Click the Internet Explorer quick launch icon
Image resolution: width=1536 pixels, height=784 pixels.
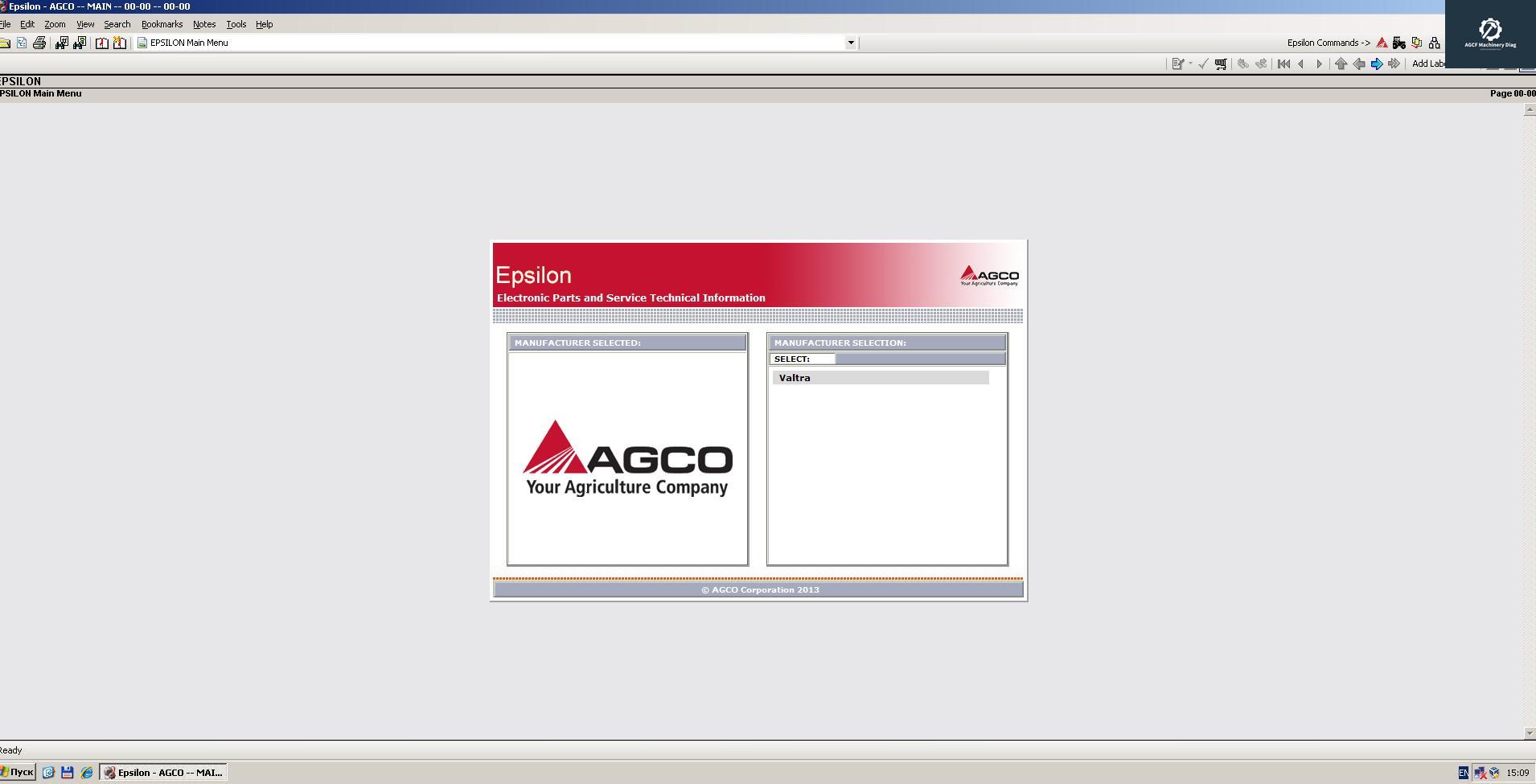click(x=87, y=772)
